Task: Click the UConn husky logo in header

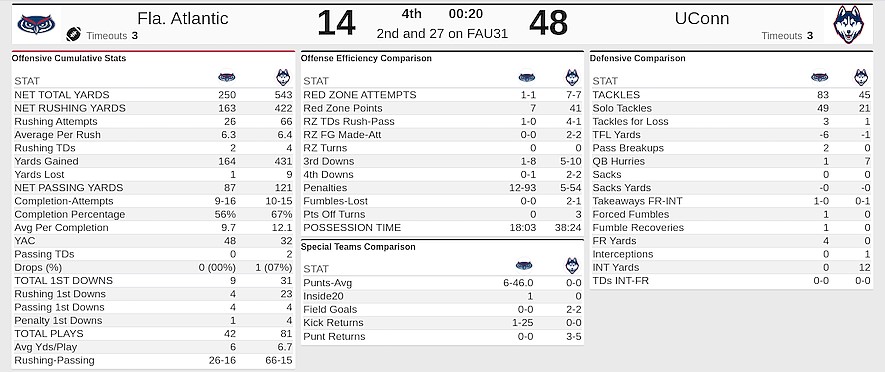Action: tap(848, 25)
